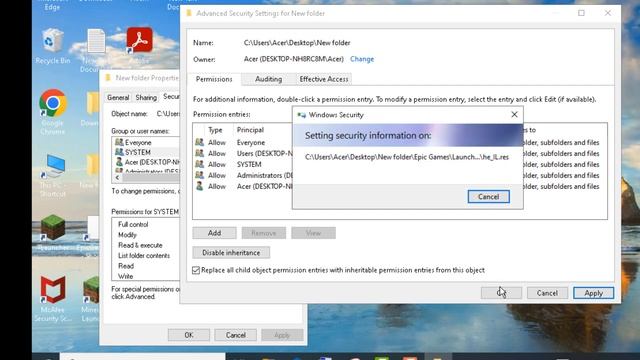
Task: Select Modify permission row in Properties
Action: coord(127,235)
